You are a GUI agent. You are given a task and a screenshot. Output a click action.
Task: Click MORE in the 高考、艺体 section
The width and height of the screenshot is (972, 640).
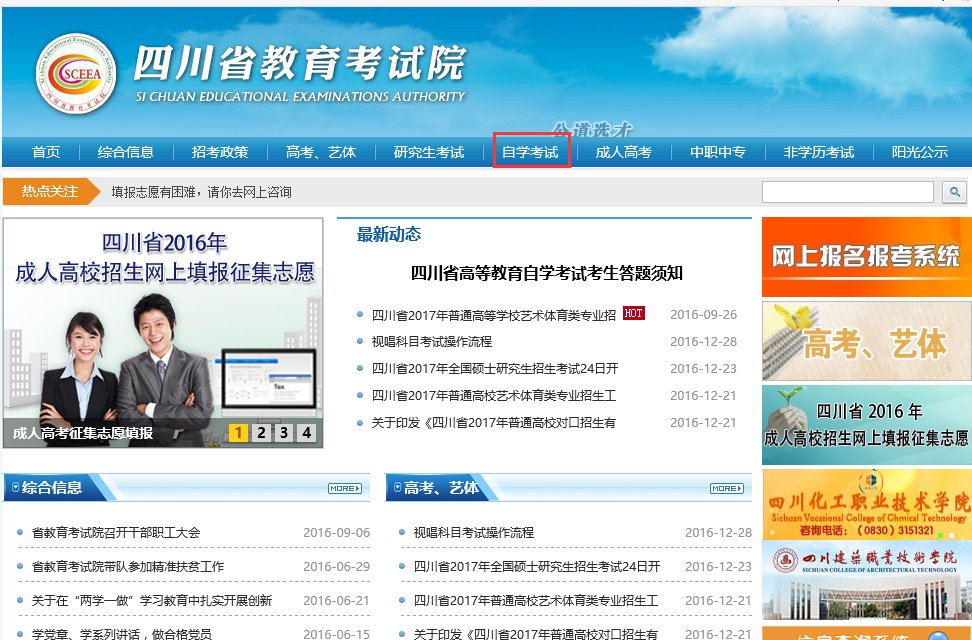click(x=727, y=488)
